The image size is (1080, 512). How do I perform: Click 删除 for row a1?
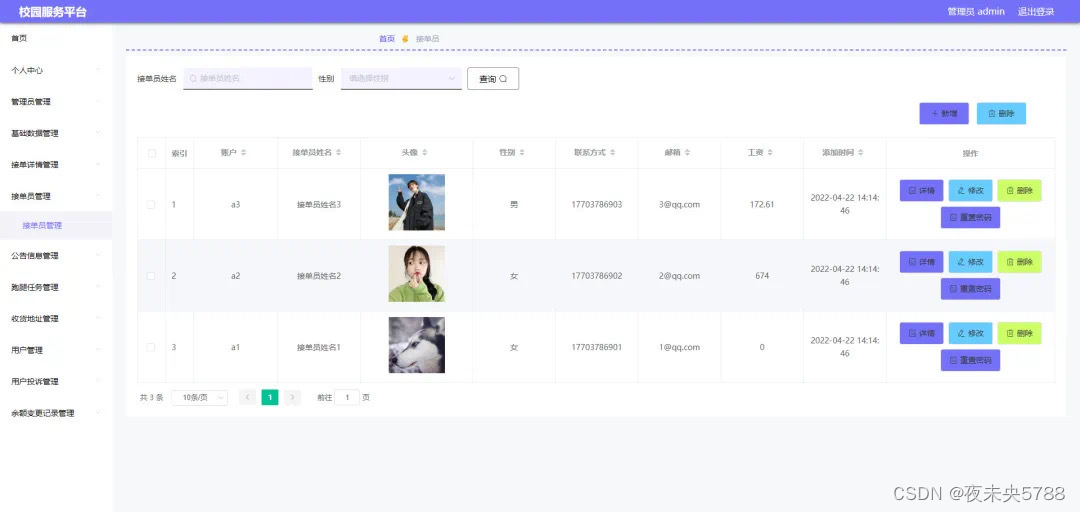1019,334
